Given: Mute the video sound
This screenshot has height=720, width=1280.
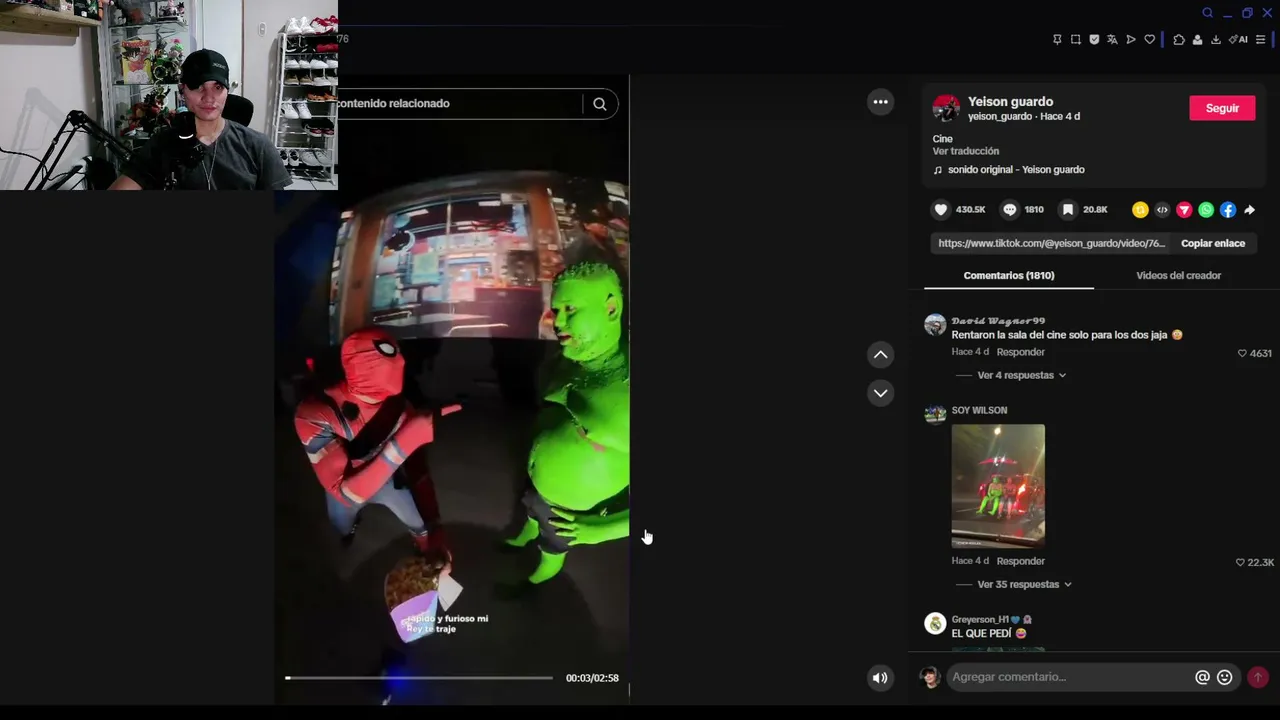Looking at the screenshot, I should click(880, 678).
